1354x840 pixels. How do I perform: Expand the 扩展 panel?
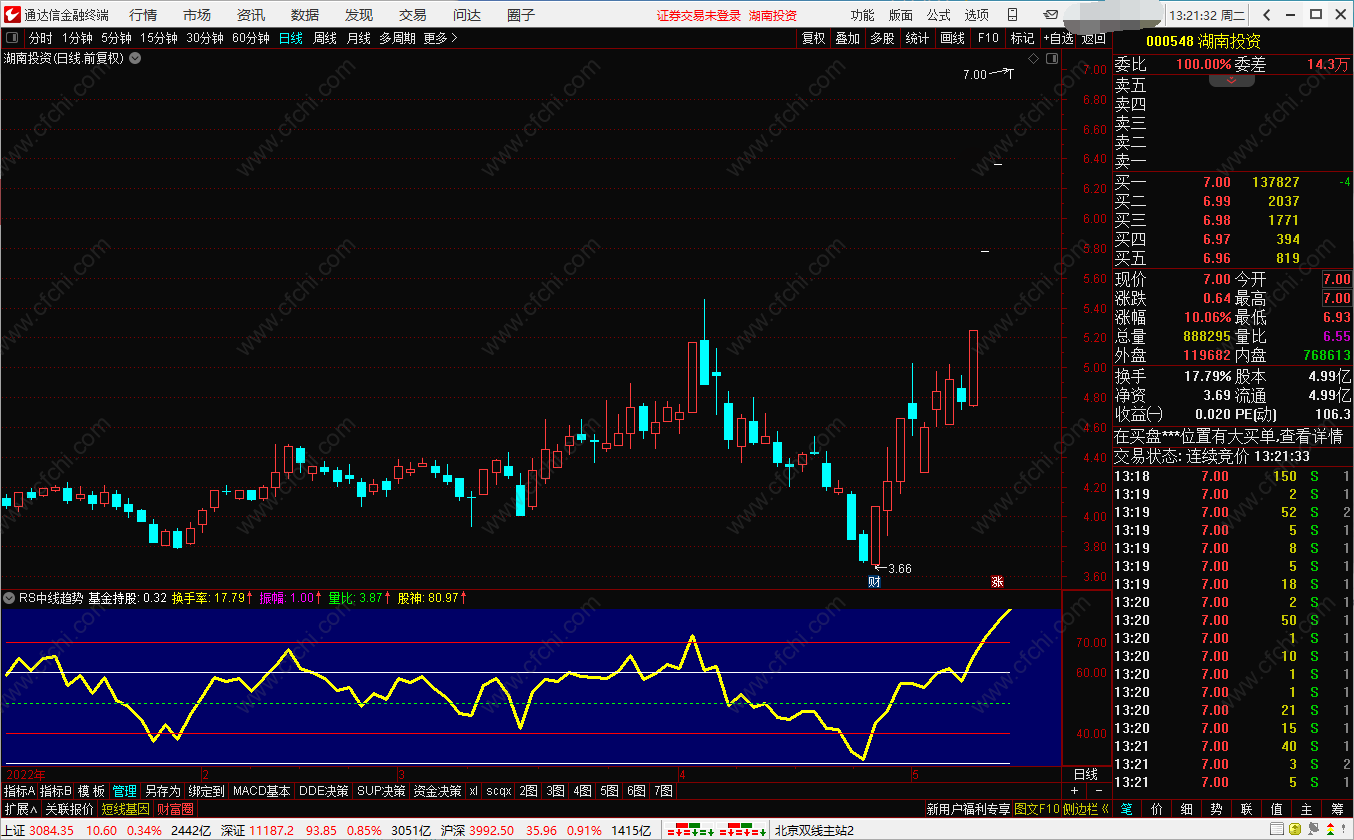[x=20, y=808]
